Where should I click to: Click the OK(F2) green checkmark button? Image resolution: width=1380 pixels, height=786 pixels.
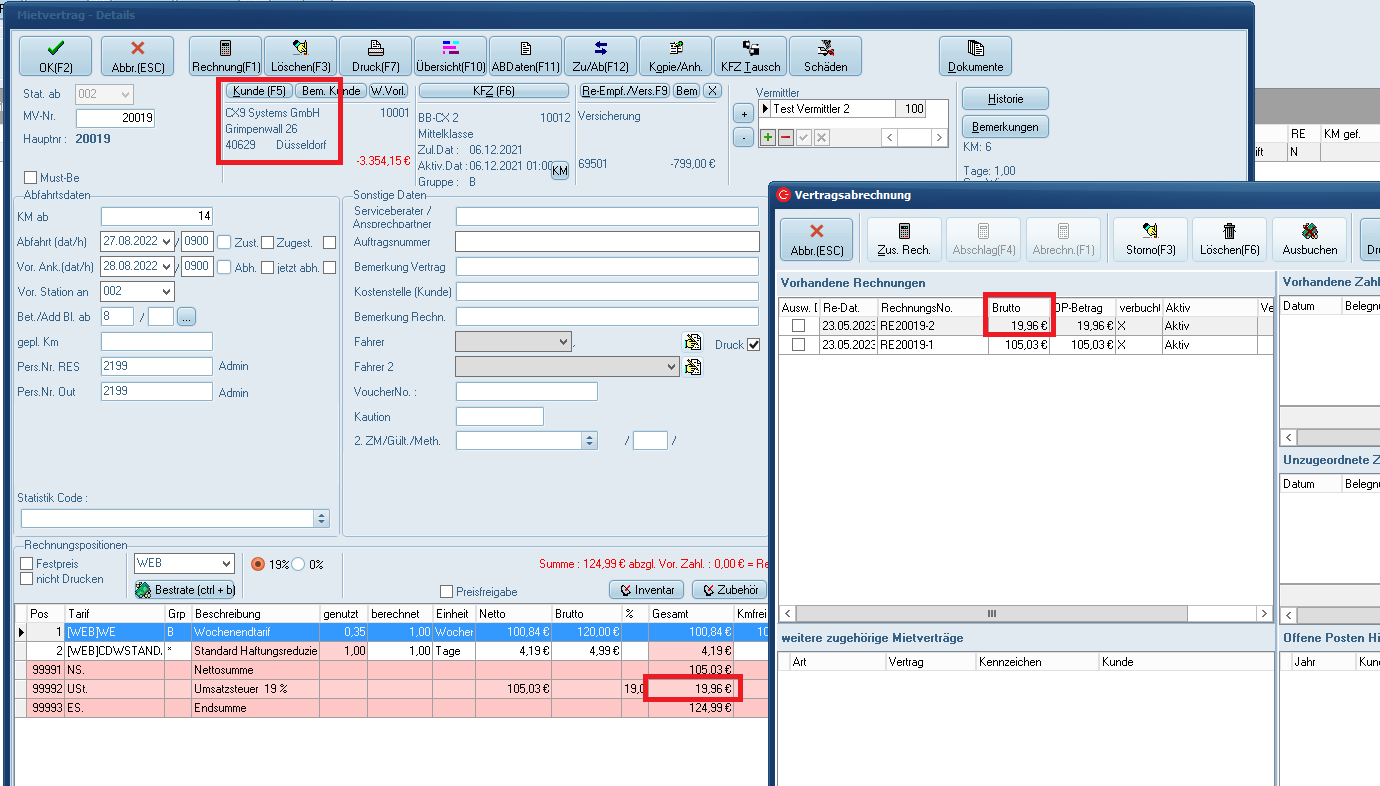click(55, 56)
